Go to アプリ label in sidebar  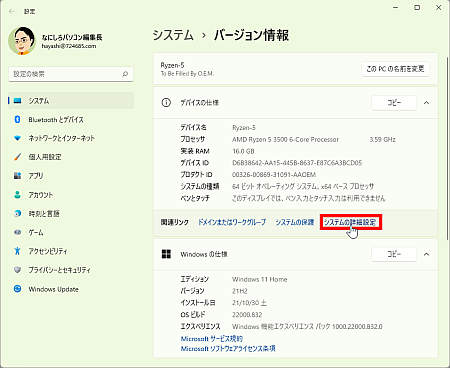point(36,176)
